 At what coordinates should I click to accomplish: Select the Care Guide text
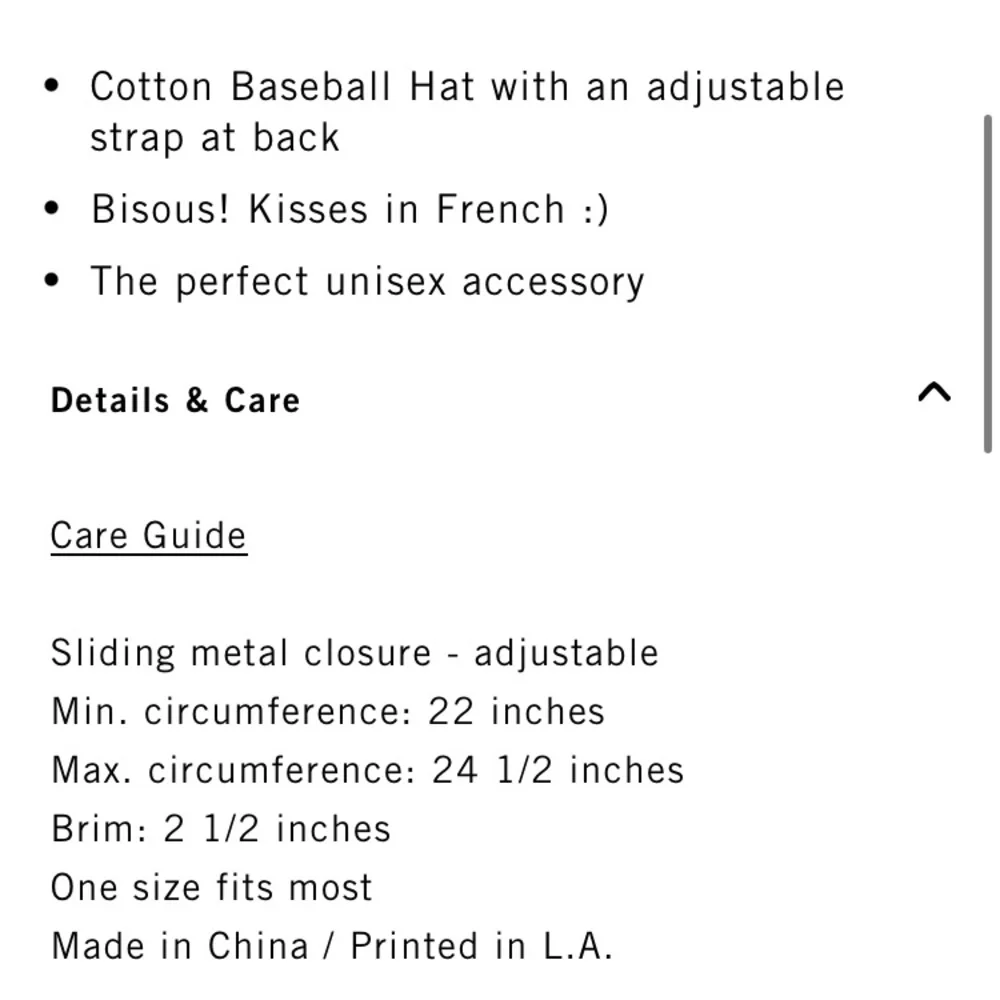[148, 535]
